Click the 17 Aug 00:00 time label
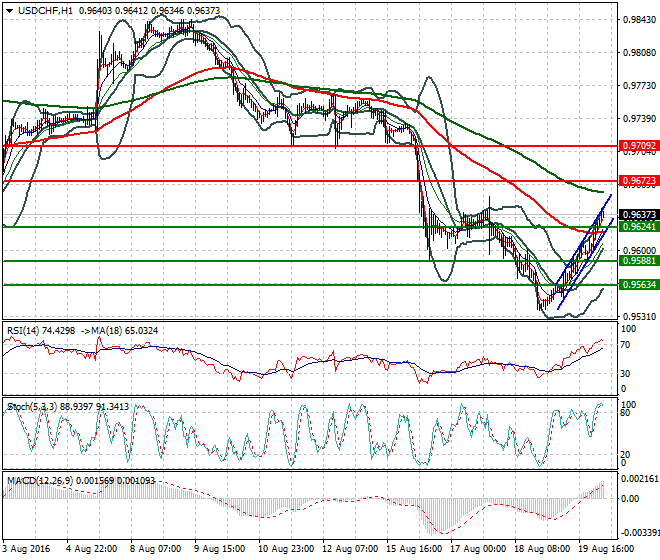The image size is (660, 560). pyautogui.click(x=478, y=549)
